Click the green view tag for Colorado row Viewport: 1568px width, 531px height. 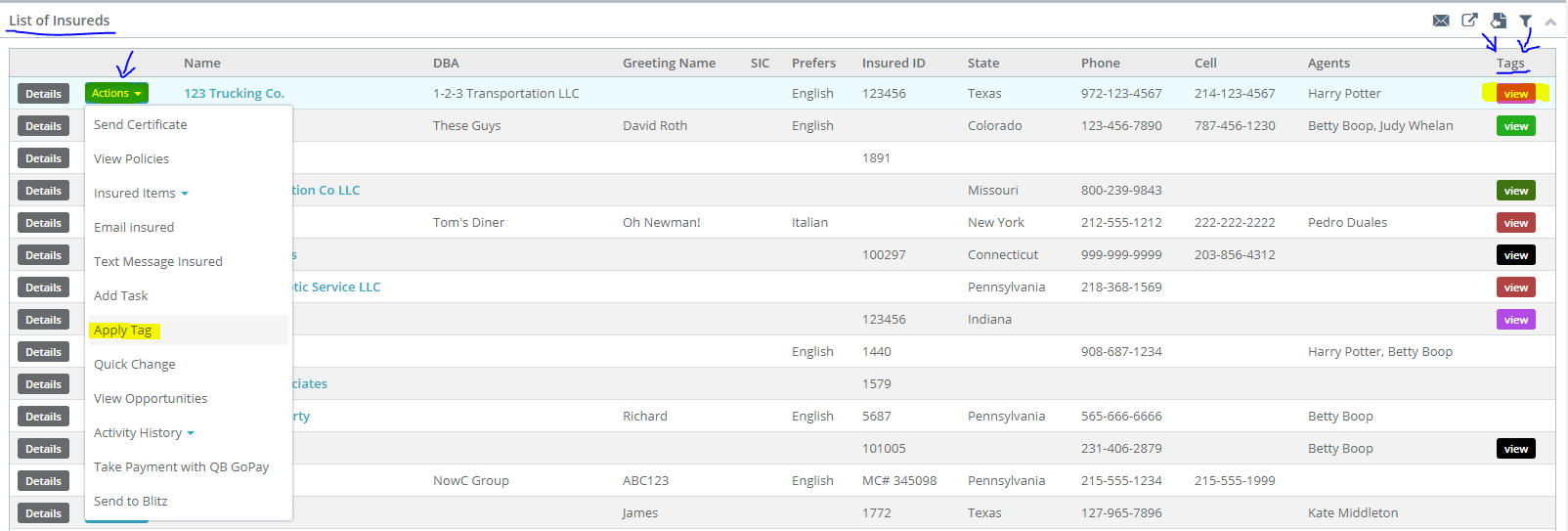click(x=1516, y=126)
